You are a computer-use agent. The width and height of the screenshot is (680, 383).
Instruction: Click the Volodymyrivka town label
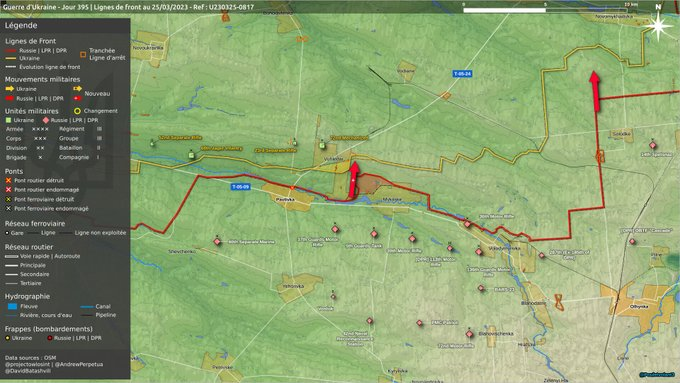[x=504, y=249]
